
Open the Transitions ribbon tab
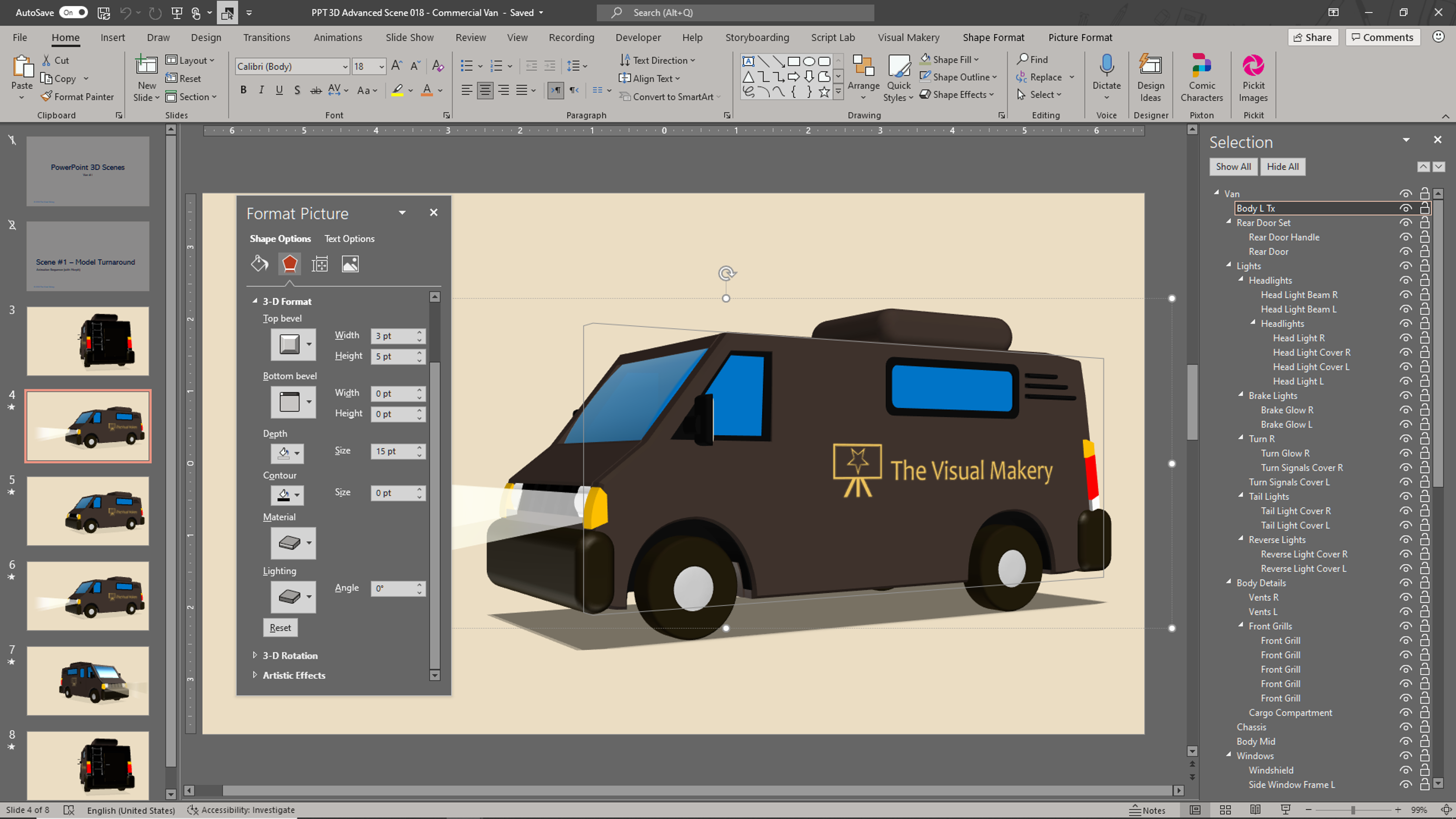point(266,37)
